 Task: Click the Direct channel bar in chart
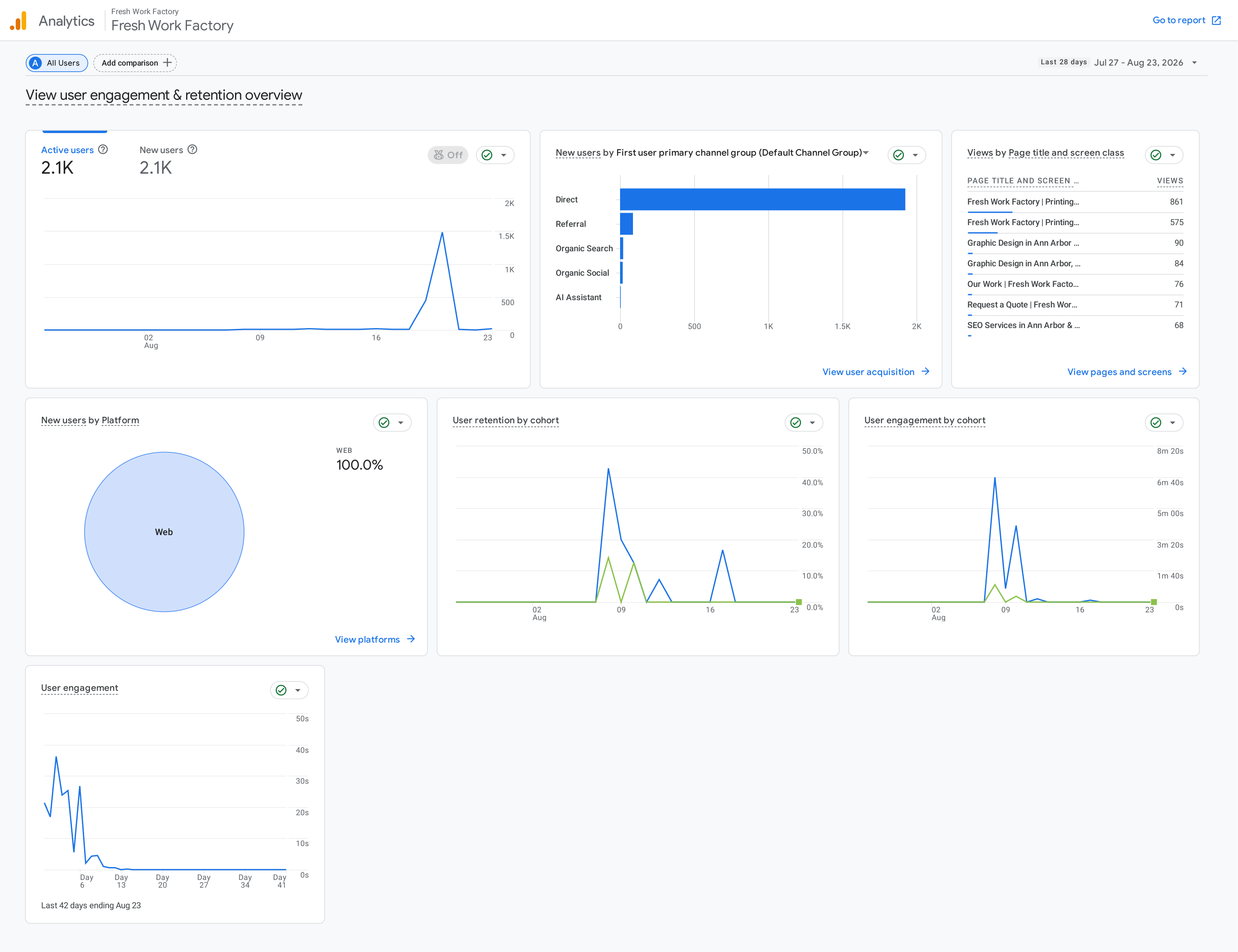click(x=762, y=199)
